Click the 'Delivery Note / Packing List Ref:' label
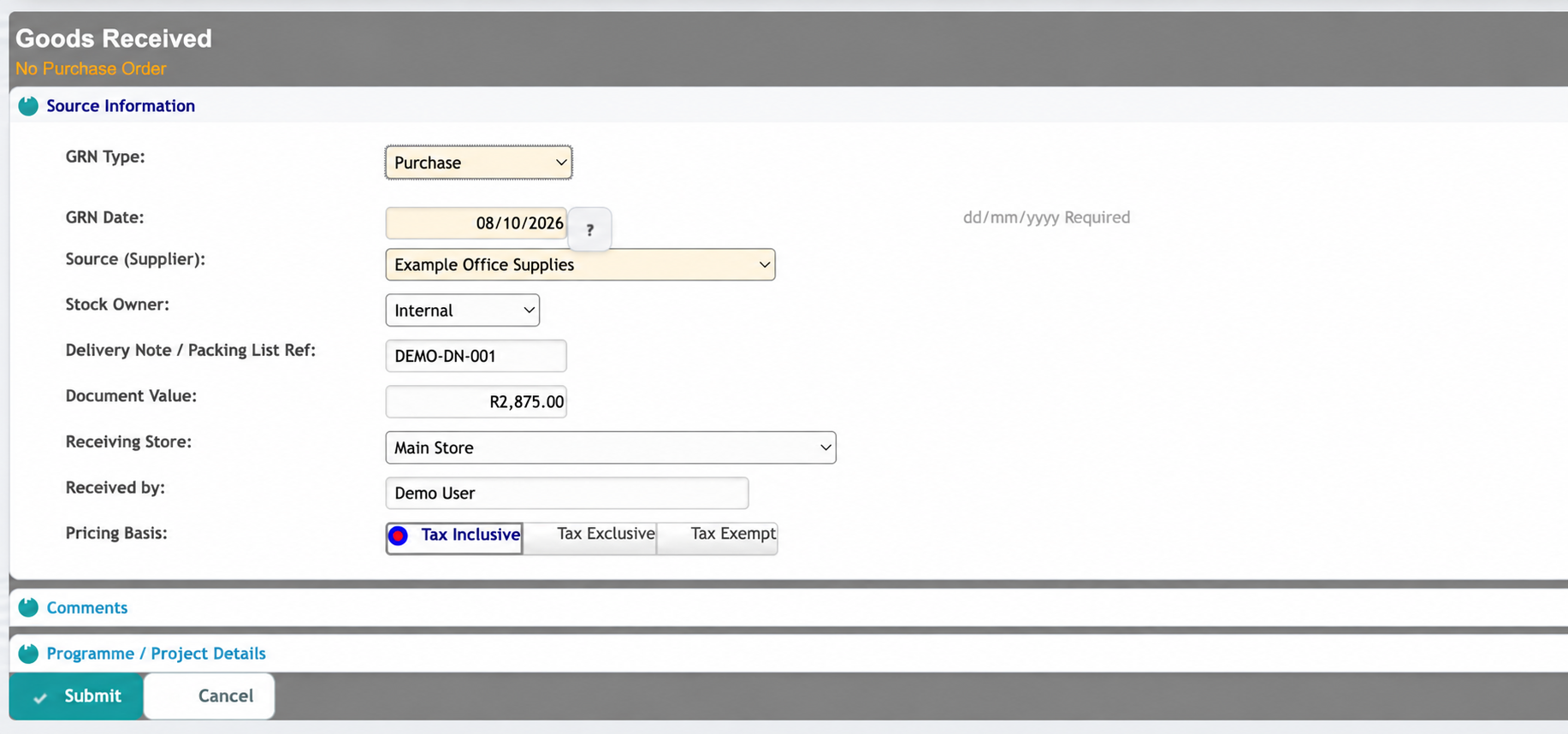The width and height of the screenshot is (1568, 734). (191, 350)
